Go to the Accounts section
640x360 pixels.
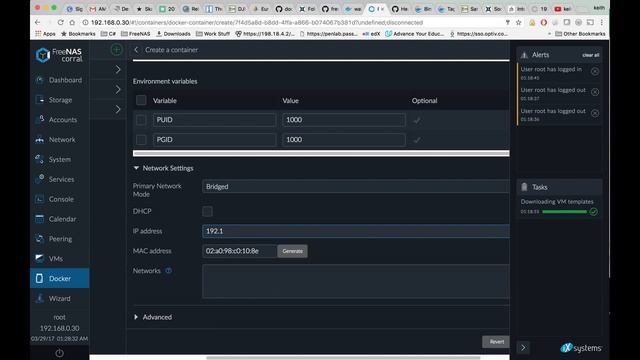point(60,120)
